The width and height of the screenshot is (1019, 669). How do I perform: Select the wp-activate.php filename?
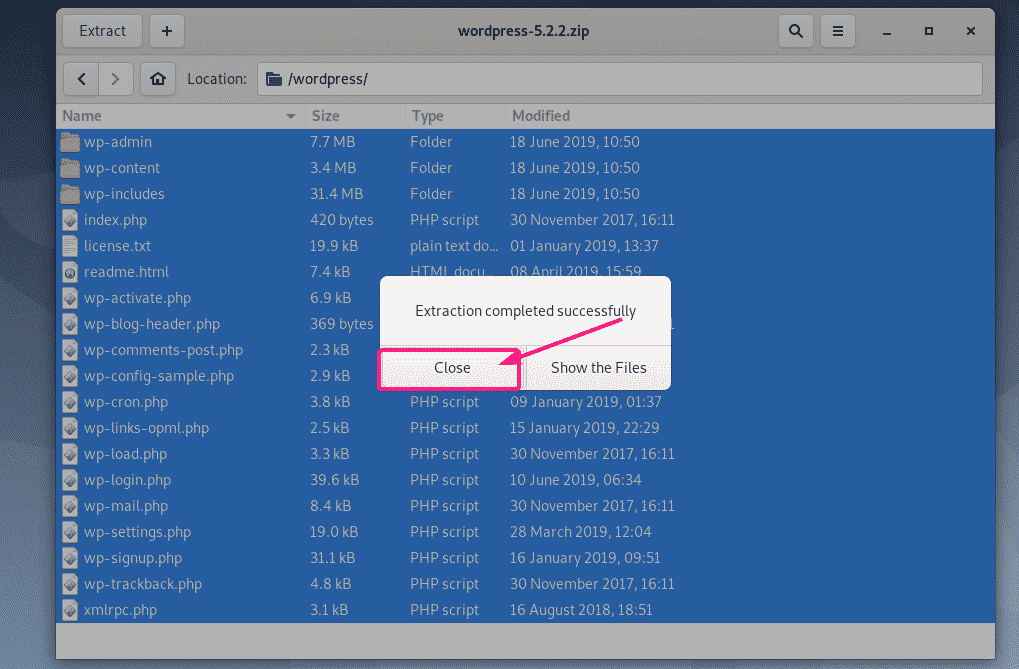137,298
